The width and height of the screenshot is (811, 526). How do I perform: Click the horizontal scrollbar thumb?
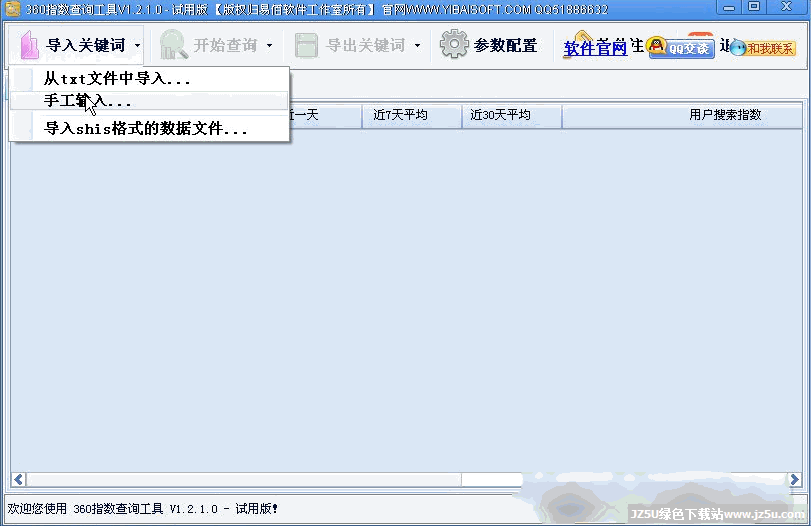point(244,479)
